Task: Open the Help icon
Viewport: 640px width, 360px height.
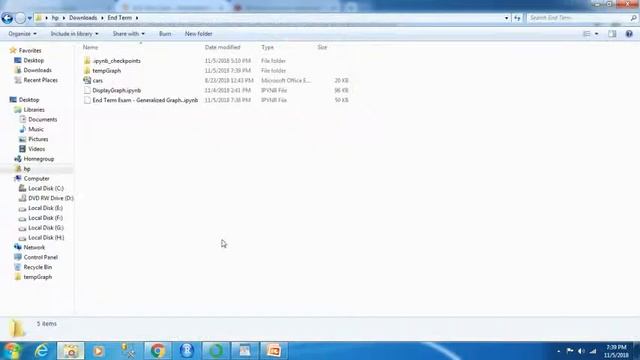Action: click(x=629, y=34)
